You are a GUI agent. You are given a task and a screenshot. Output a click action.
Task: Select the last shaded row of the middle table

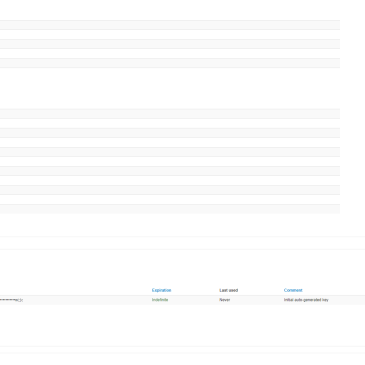170,209
